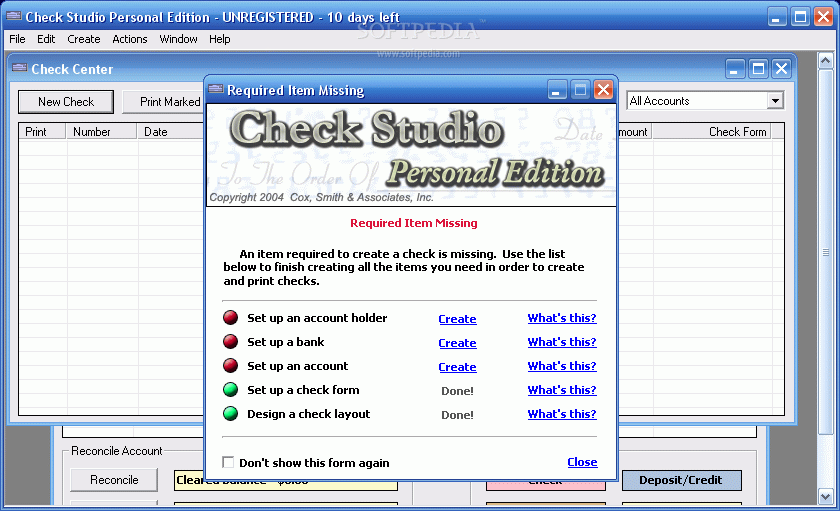Enable Don't show this form again
The height and width of the screenshot is (511, 840).
228,462
